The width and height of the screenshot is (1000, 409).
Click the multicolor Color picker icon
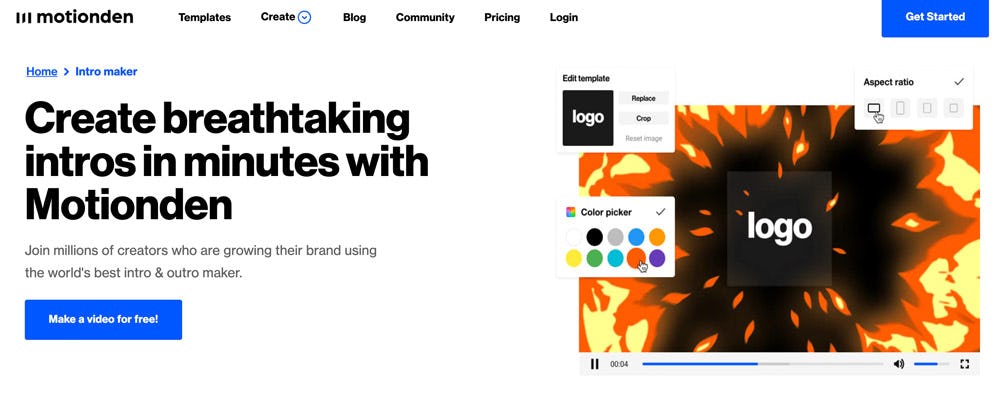(x=570, y=212)
